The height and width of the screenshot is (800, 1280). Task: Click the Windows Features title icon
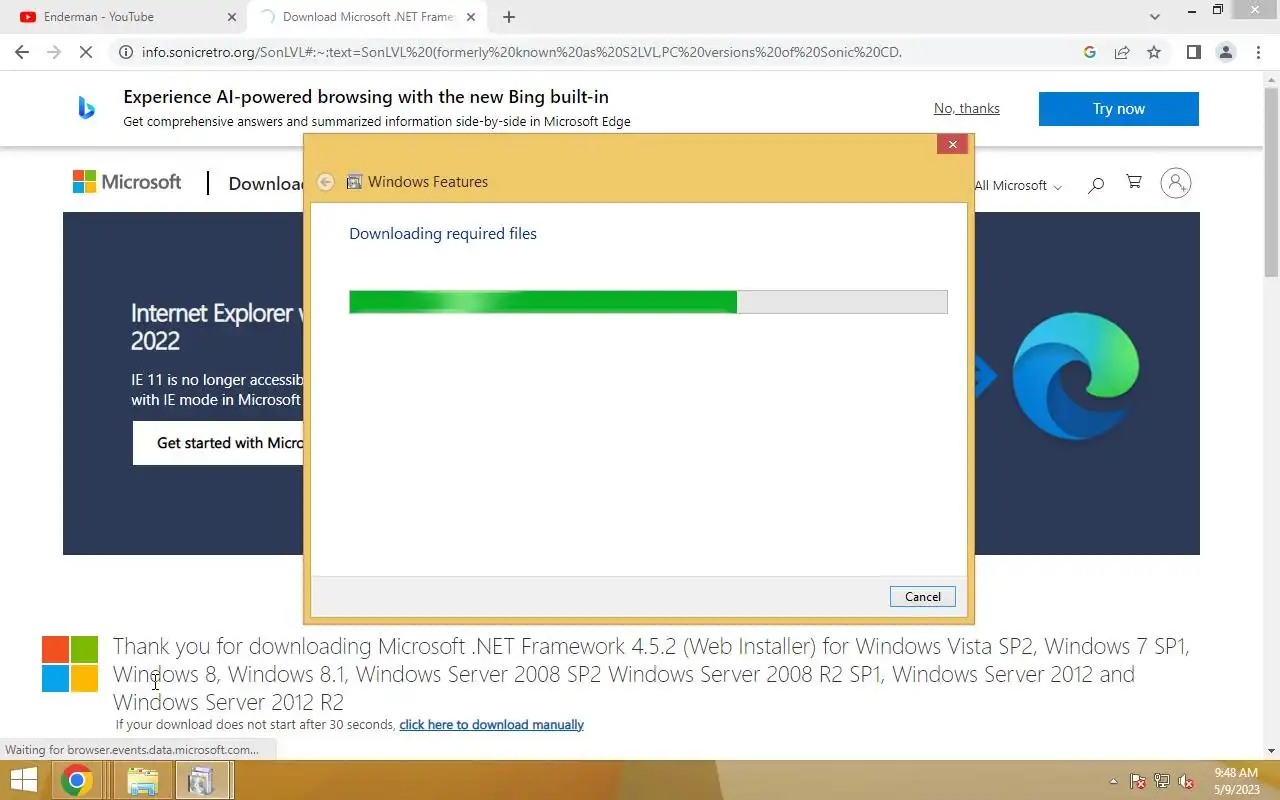(x=354, y=182)
